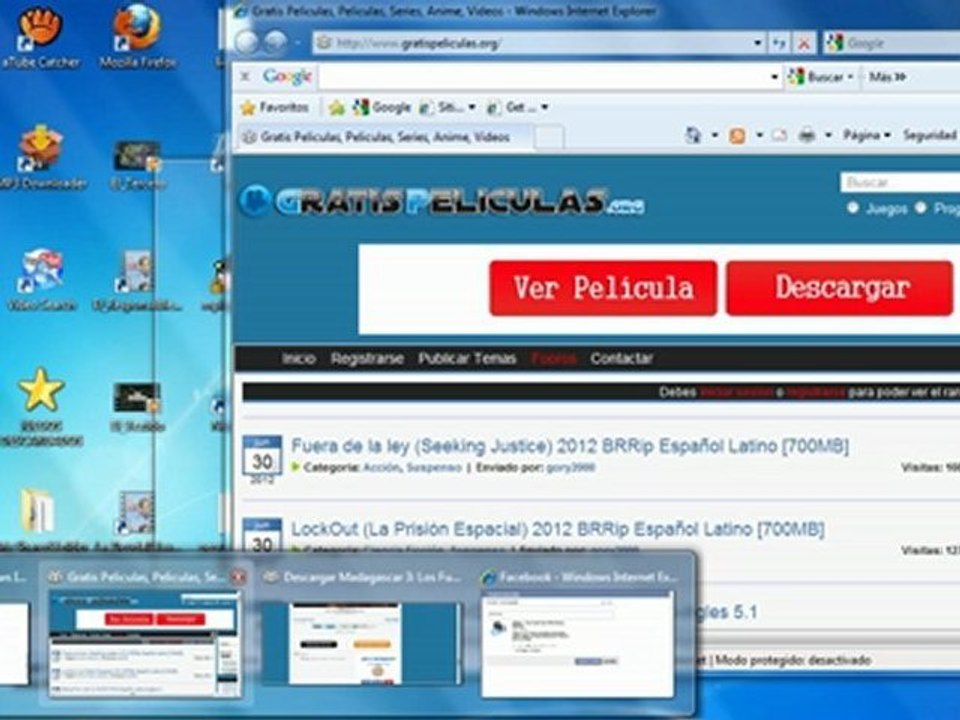
Task: Click the red registrarse link in the black notice bar
Action: point(816,392)
